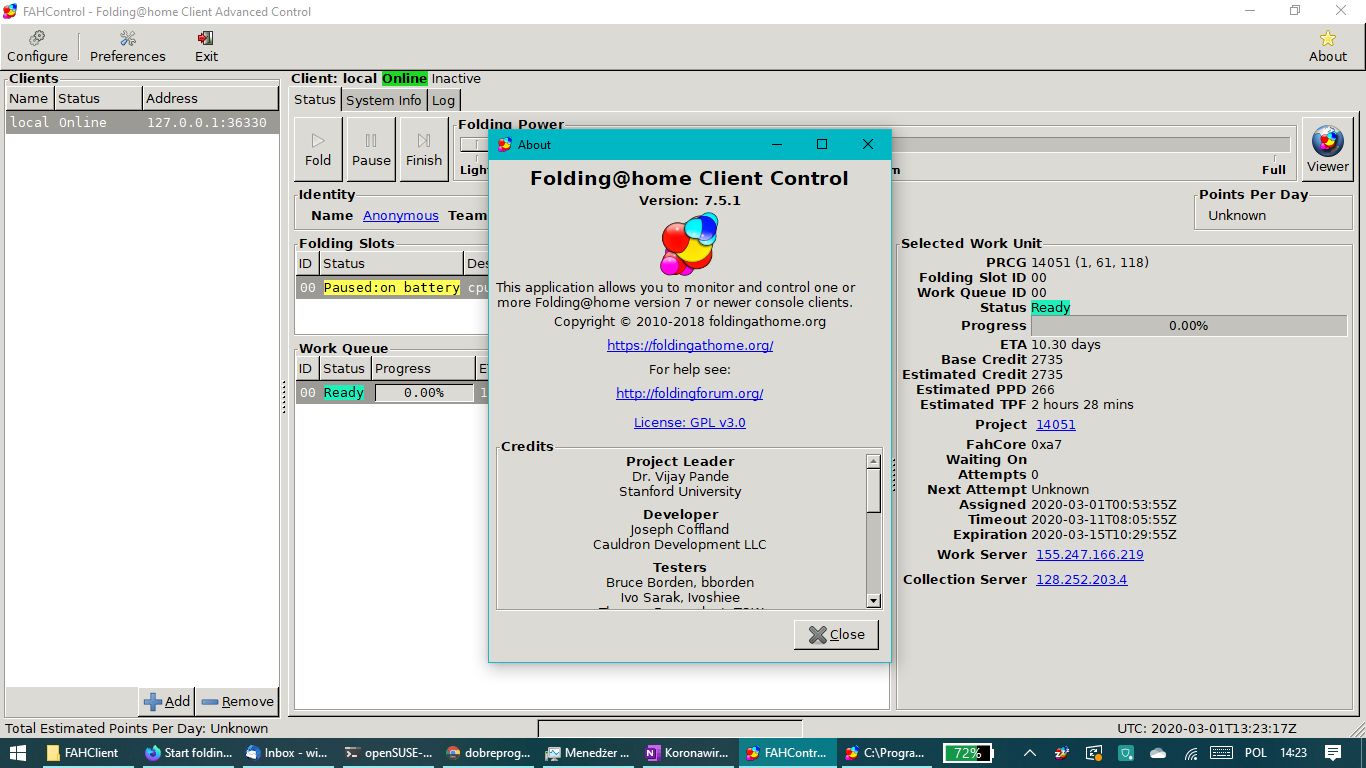Click the POL language indicator
The width and height of the screenshot is (1366, 768).
click(1255, 753)
